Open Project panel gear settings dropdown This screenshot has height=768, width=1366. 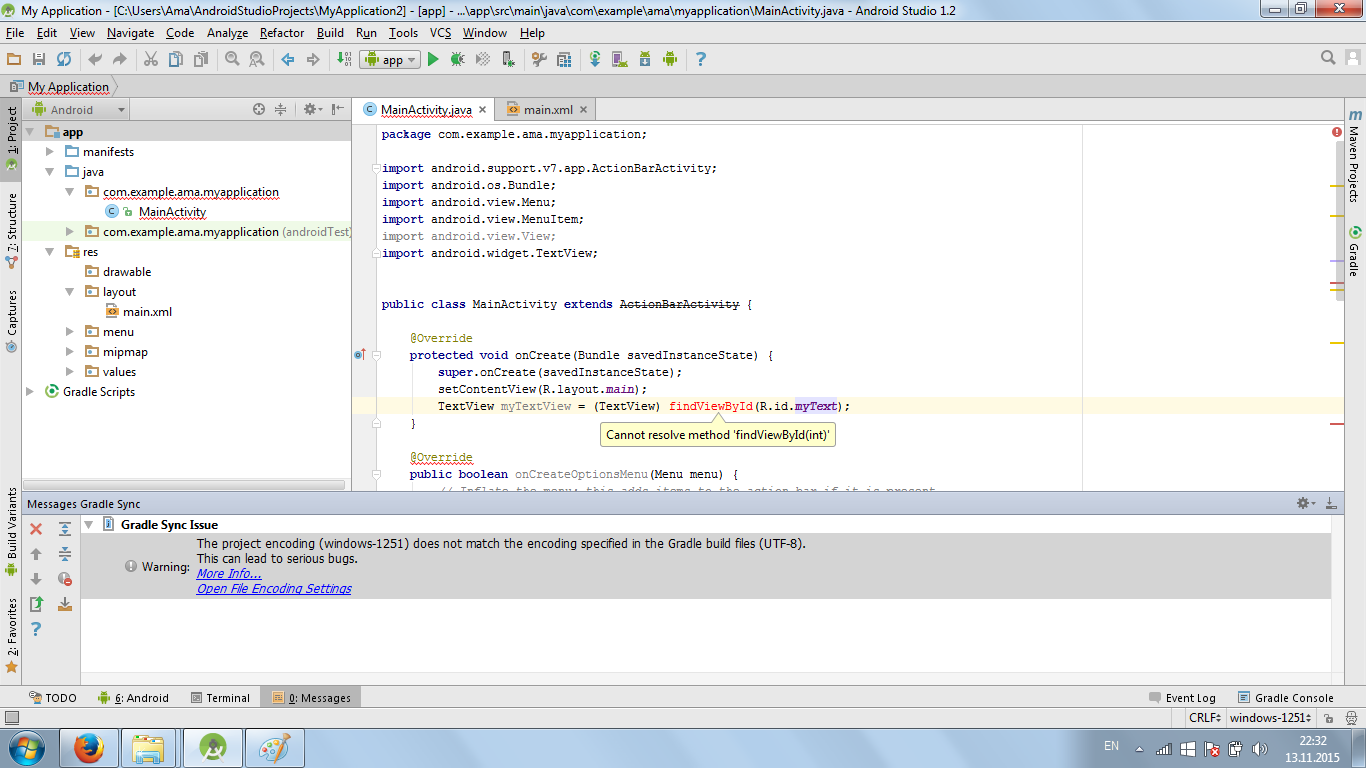click(312, 109)
